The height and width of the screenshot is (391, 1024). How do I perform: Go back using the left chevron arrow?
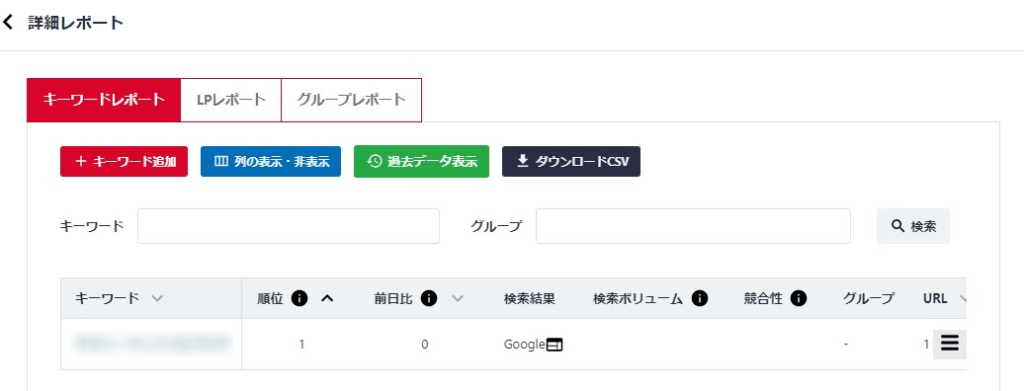(8, 23)
